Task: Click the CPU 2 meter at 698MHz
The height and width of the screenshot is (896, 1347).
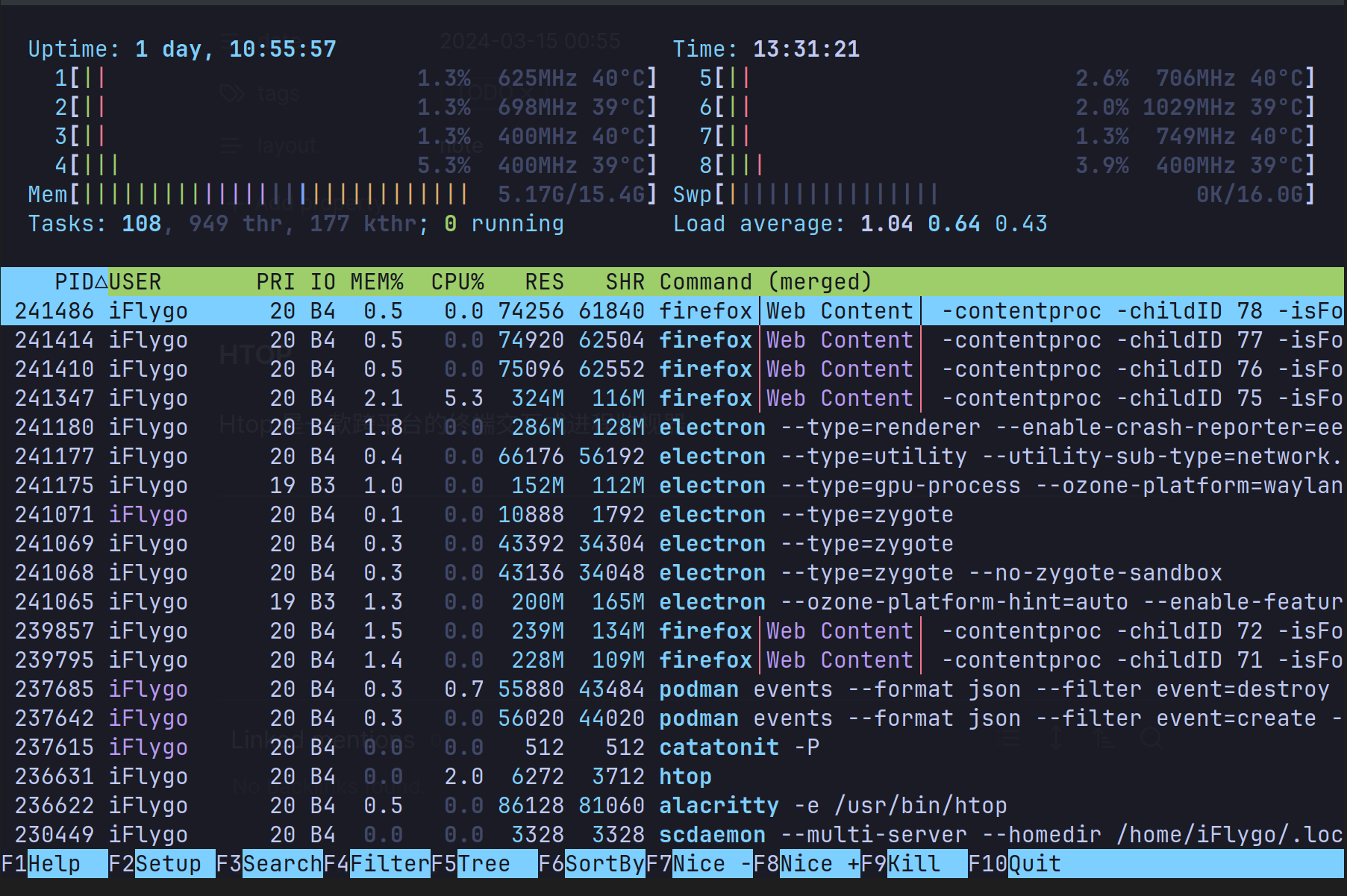Action: click(356, 107)
